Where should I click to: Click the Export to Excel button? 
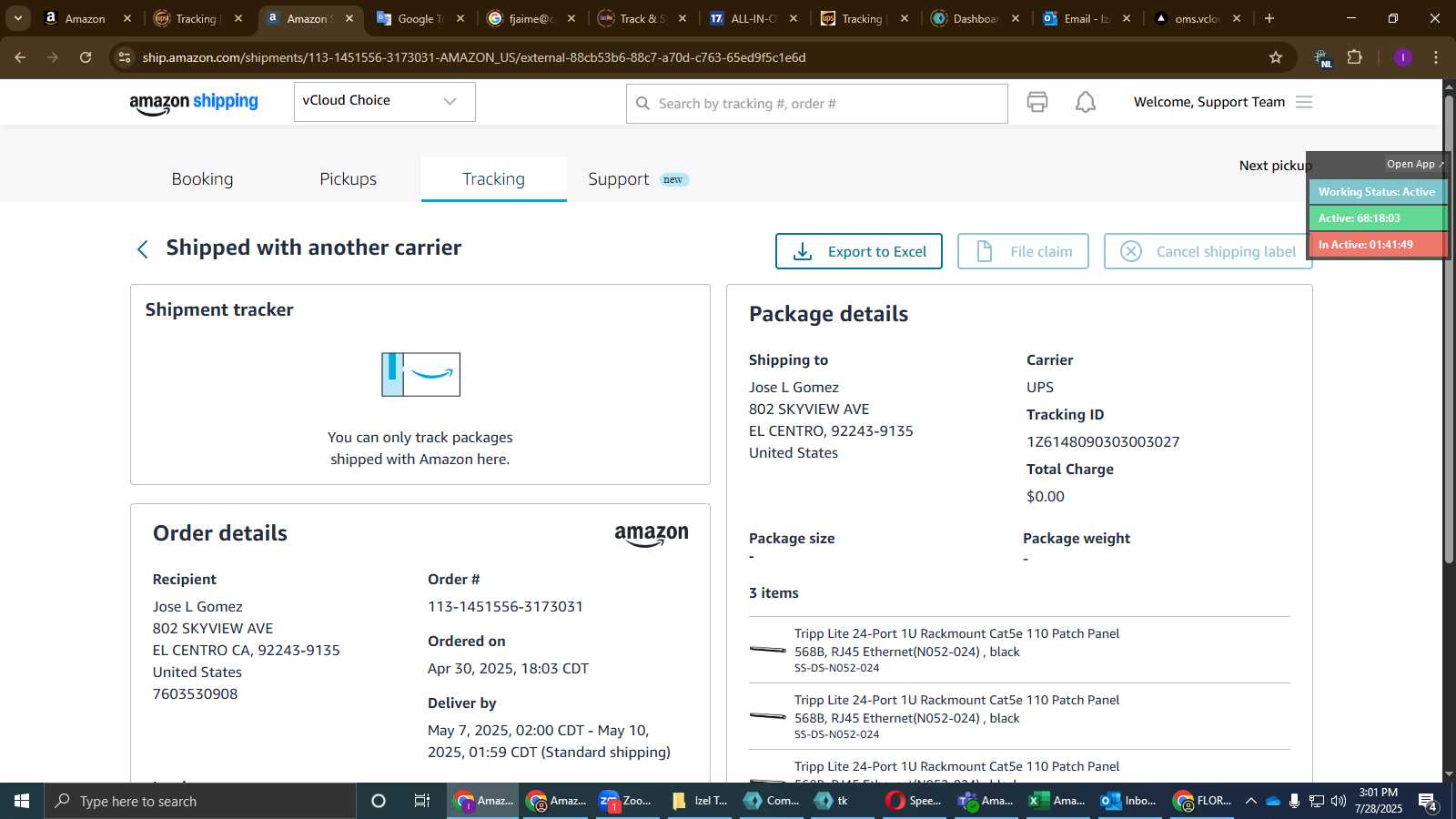pos(858,251)
